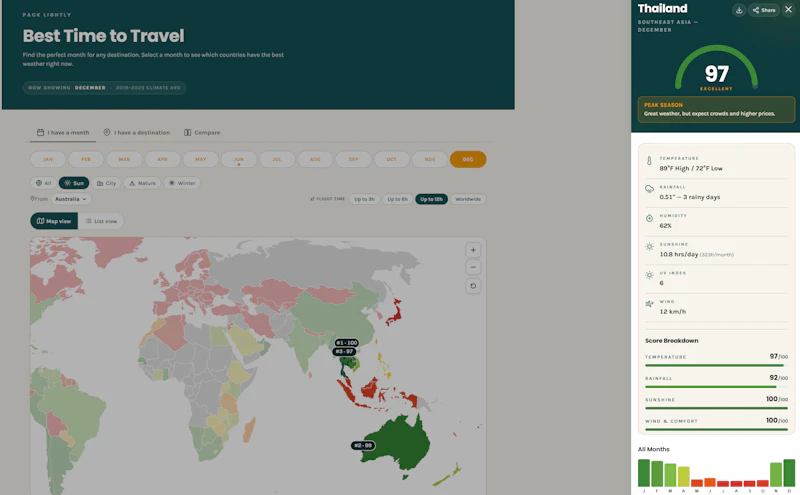This screenshot has height=495, width=800.
Task: Click '89°F High / 72°F Low' text
Action: 691,168
